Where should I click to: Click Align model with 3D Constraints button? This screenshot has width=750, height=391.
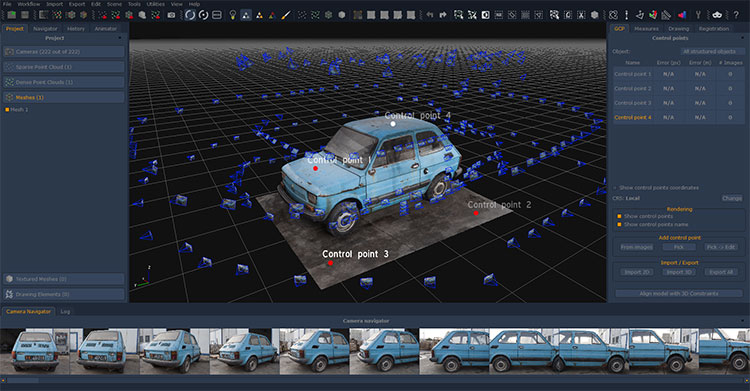[x=679, y=293]
